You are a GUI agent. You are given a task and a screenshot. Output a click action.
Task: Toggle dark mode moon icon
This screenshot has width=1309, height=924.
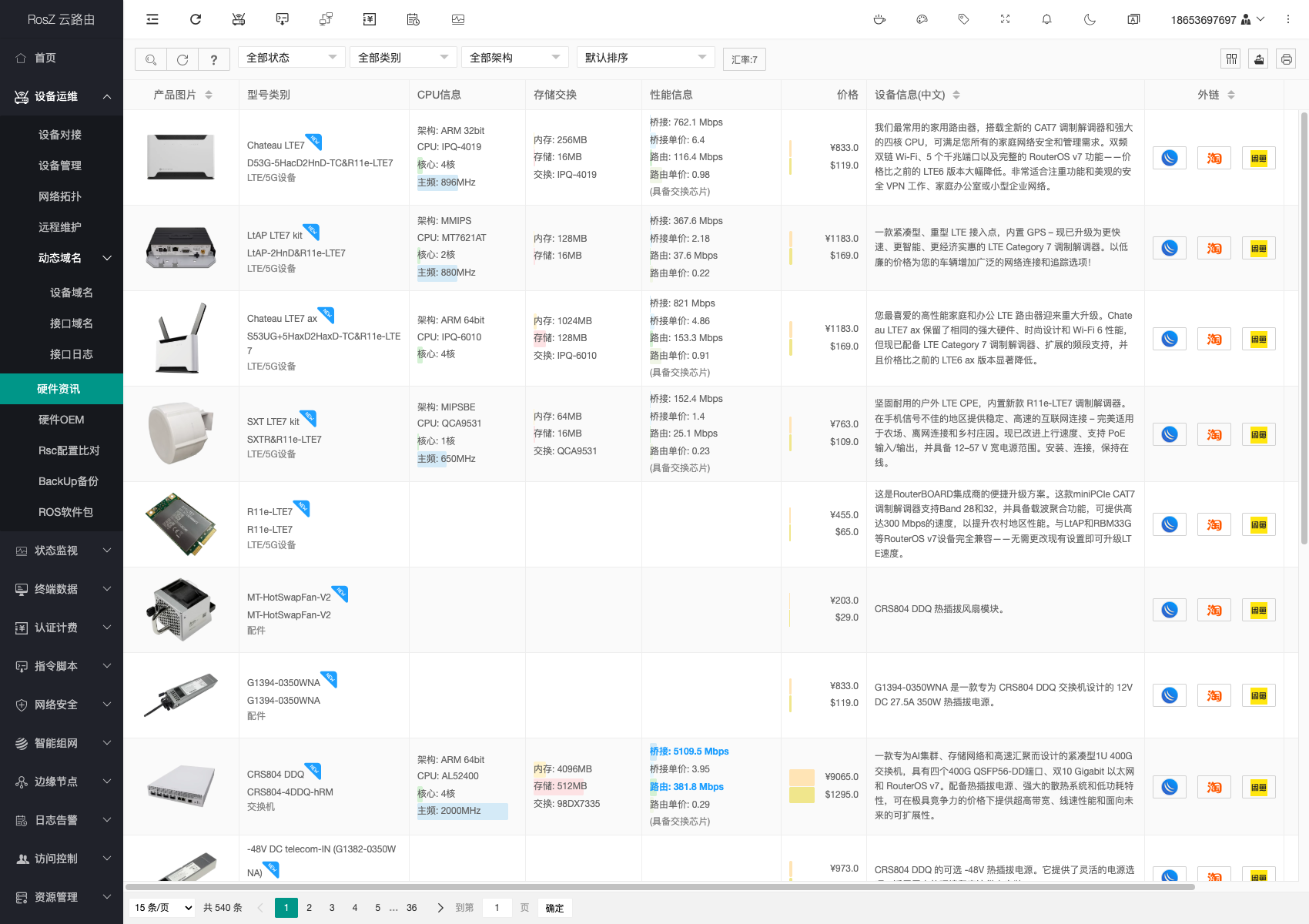pyautogui.click(x=1090, y=19)
